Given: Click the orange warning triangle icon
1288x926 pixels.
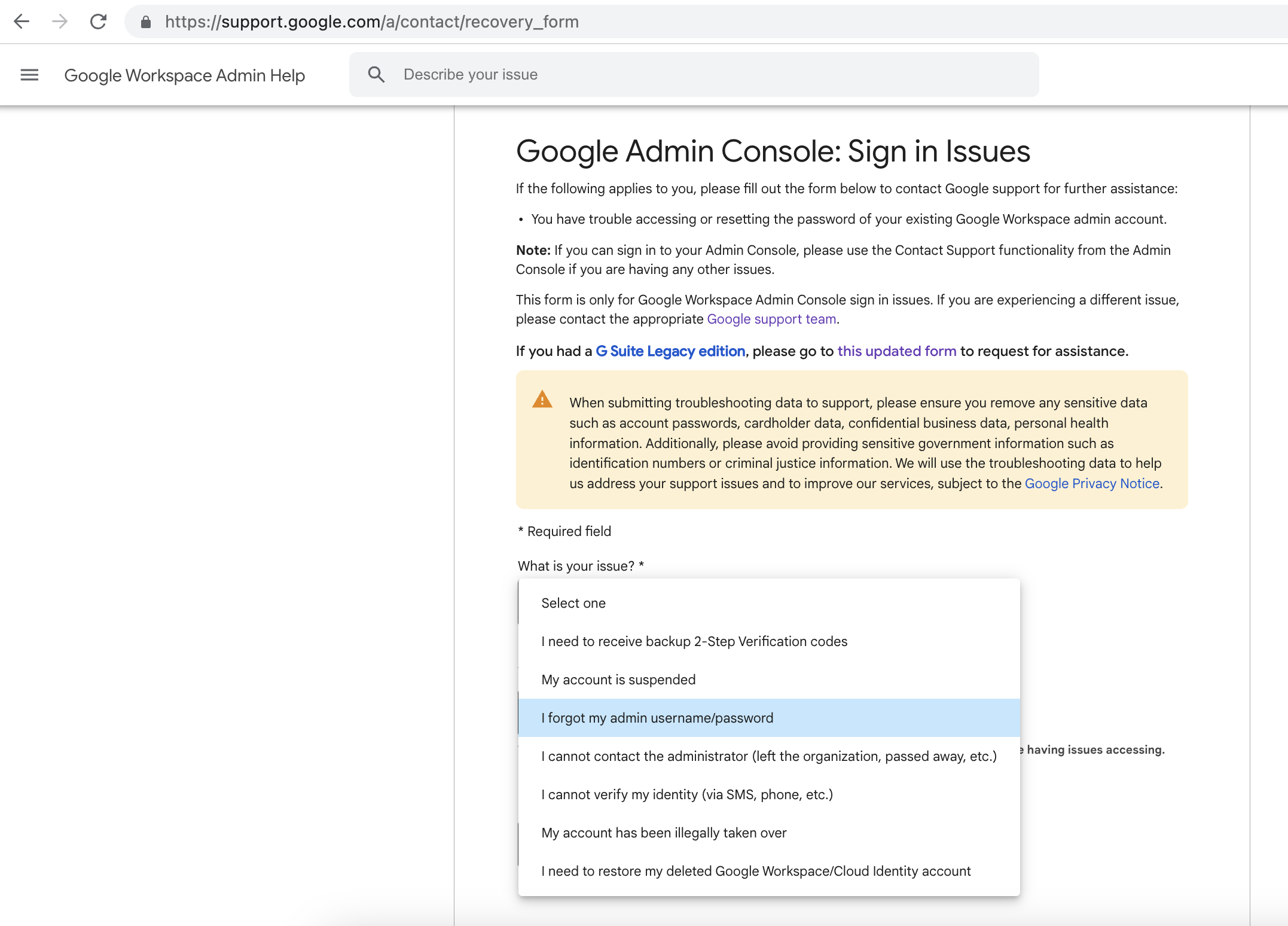Looking at the screenshot, I should click(542, 400).
